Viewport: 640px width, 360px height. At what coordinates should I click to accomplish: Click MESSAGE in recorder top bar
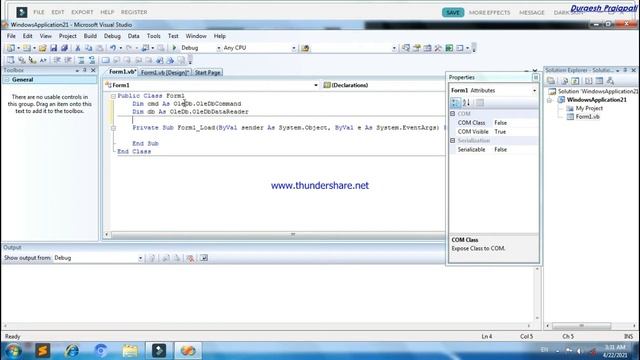pyautogui.click(x=531, y=13)
